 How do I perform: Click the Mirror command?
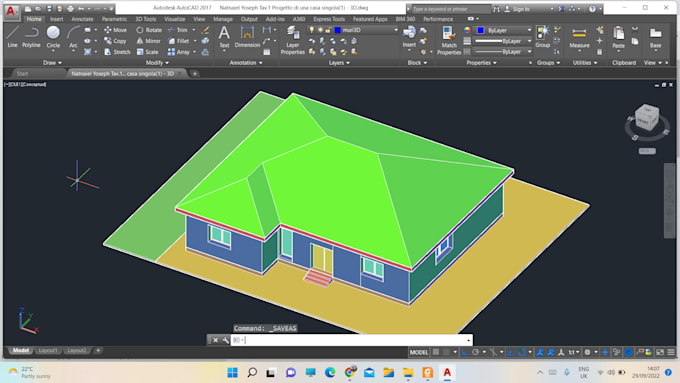[x=148, y=41]
